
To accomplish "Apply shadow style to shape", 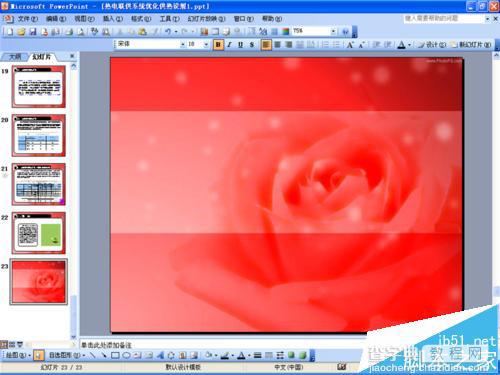I will 291,355.
